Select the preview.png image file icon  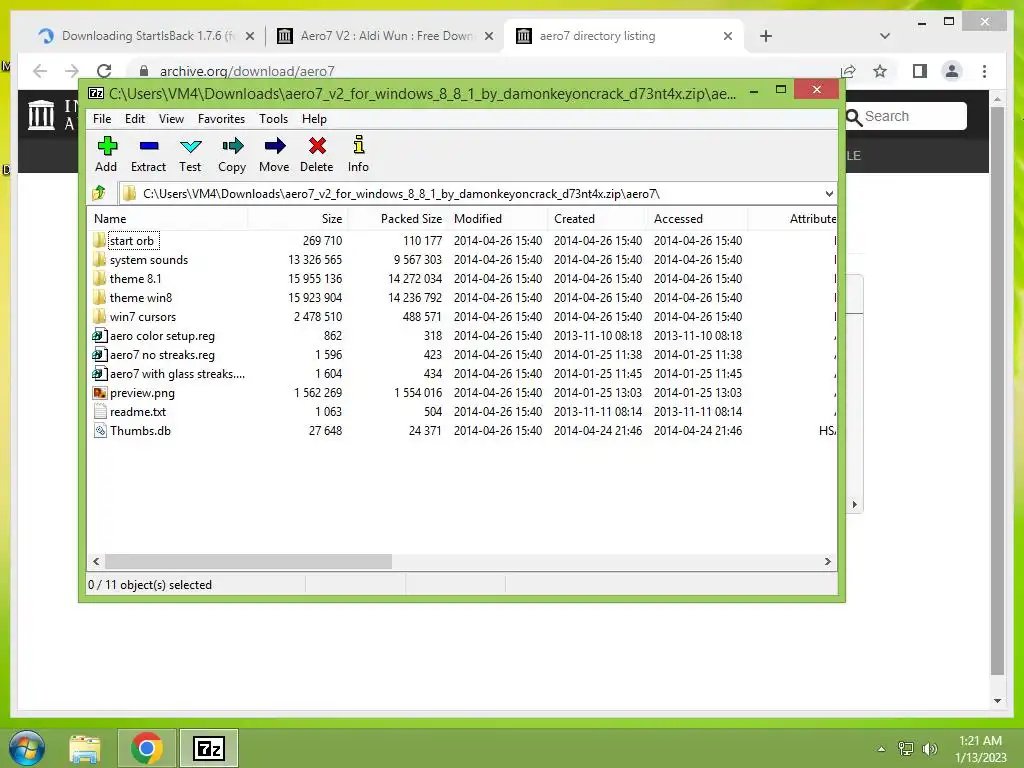pos(99,392)
